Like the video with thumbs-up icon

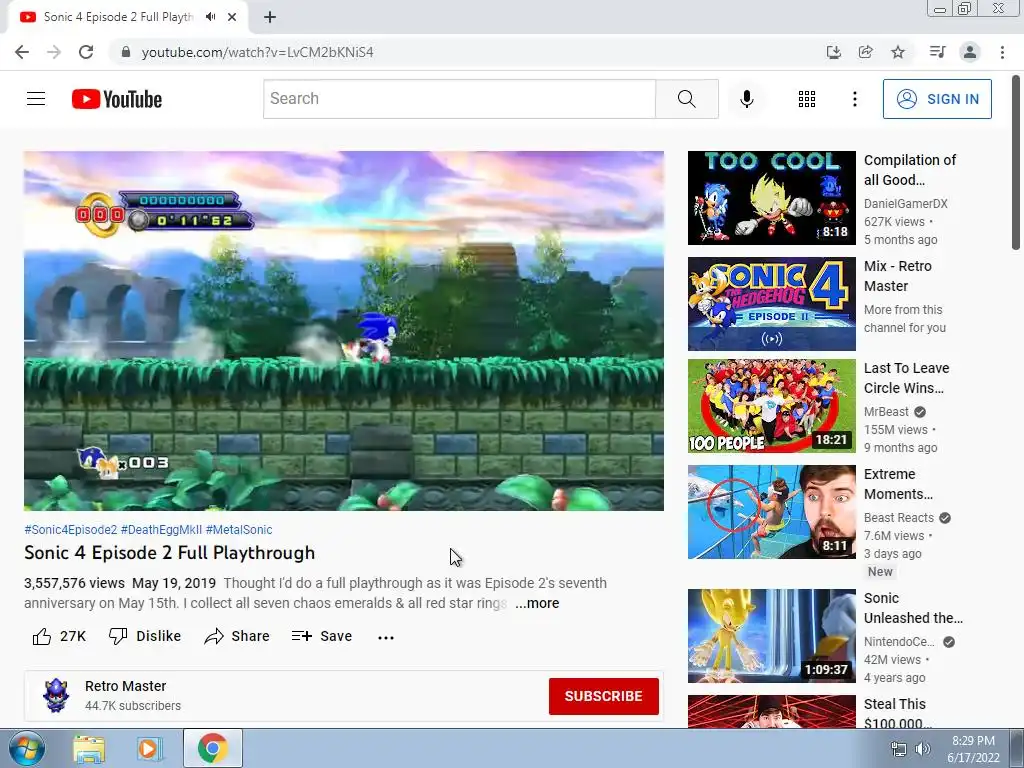point(42,636)
